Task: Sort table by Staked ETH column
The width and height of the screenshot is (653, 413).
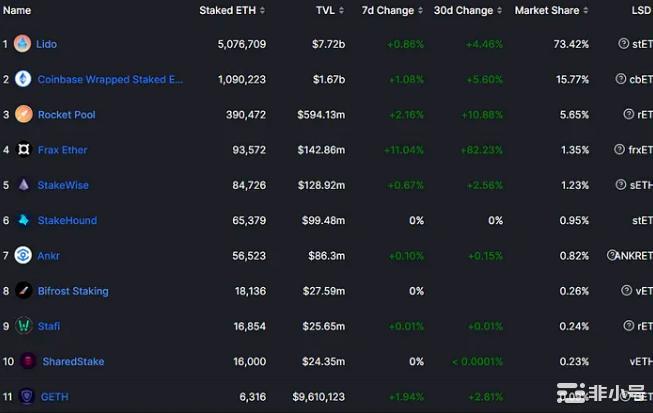Action: point(232,10)
